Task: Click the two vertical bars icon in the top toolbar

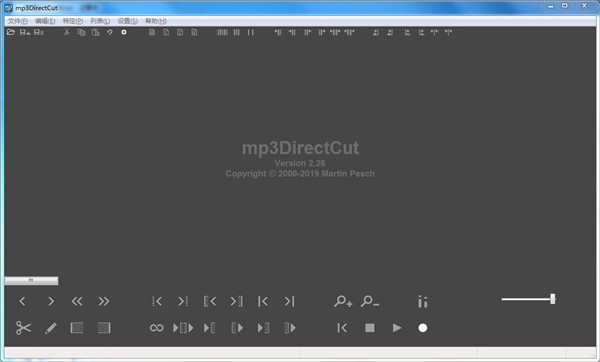Action: pyautogui.click(x=251, y=33)
